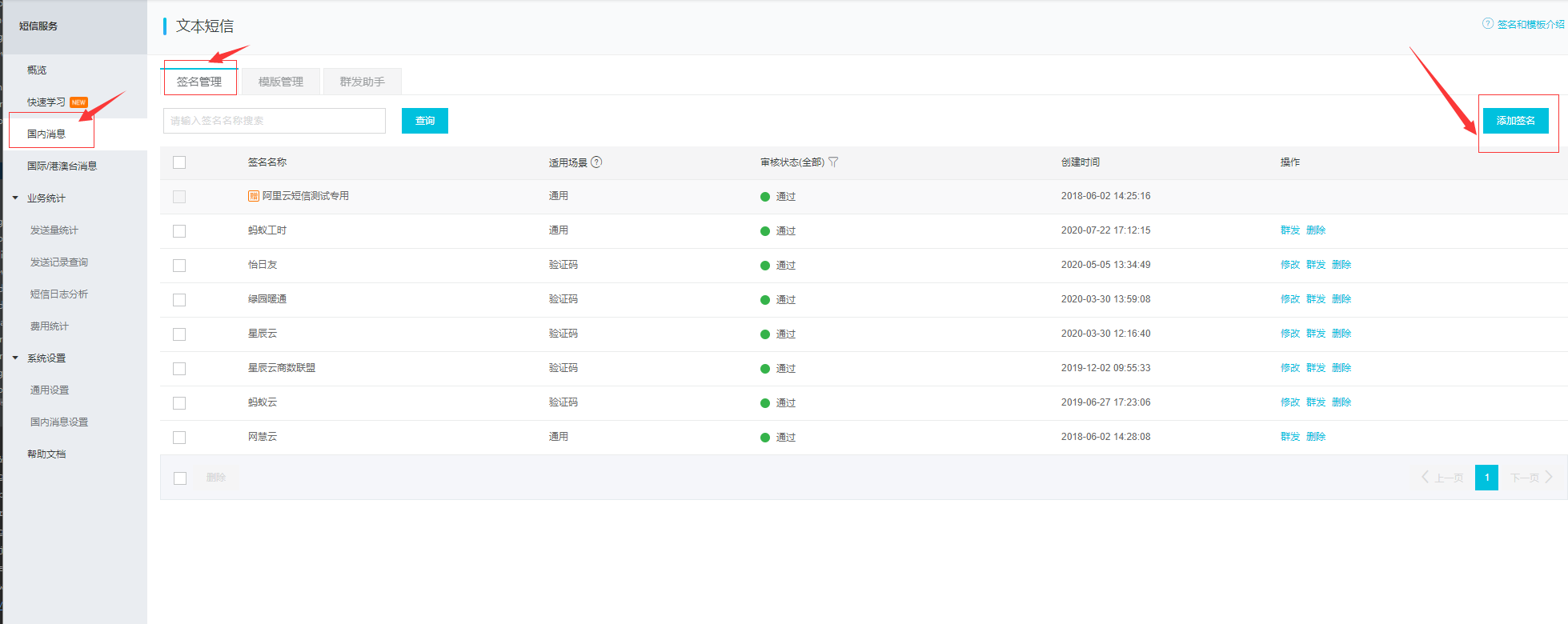Go to previous page 上一页
The image size is (1568, 624).
click(x=1442, y=478)
